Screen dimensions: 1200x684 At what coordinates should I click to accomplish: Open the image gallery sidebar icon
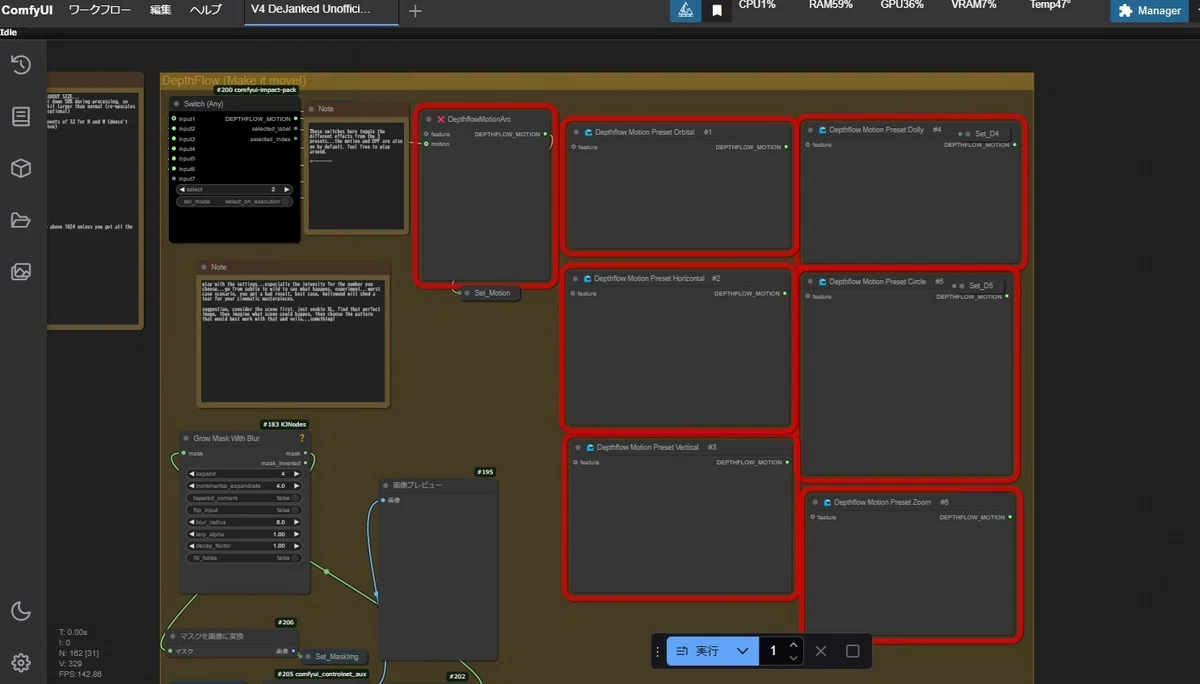pyautogui.click(x=20, y=271)
